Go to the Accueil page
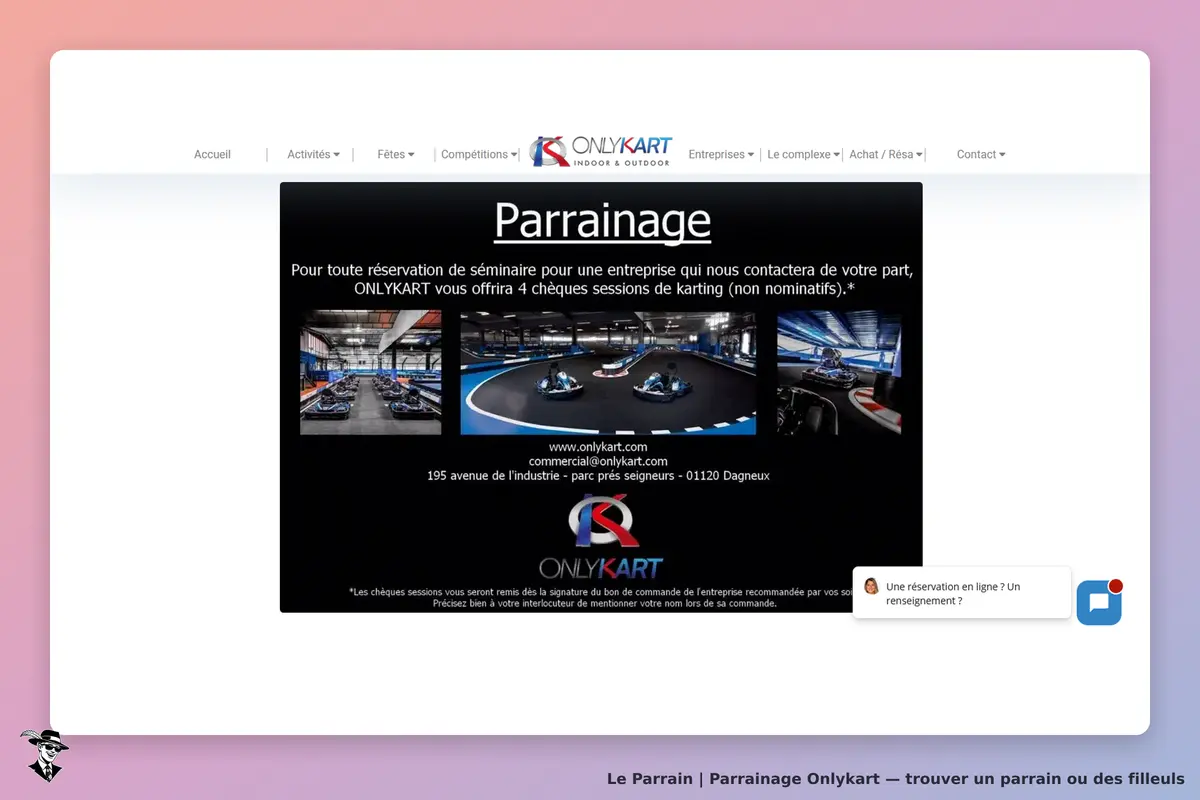This screenshot has height=800, width=1200. tap(212, 155)
